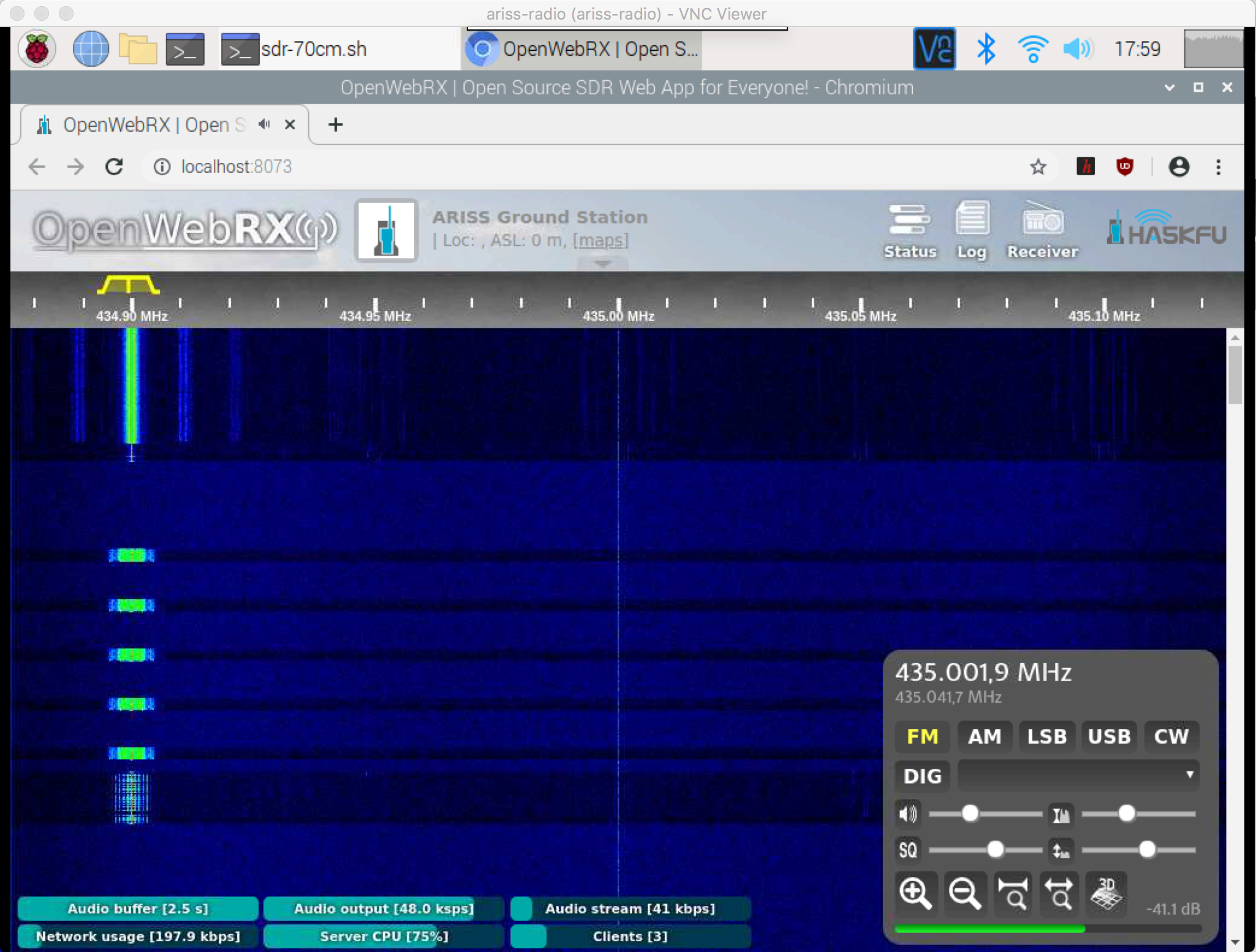Mute audio with the speaker icon

tap(908, 814)
